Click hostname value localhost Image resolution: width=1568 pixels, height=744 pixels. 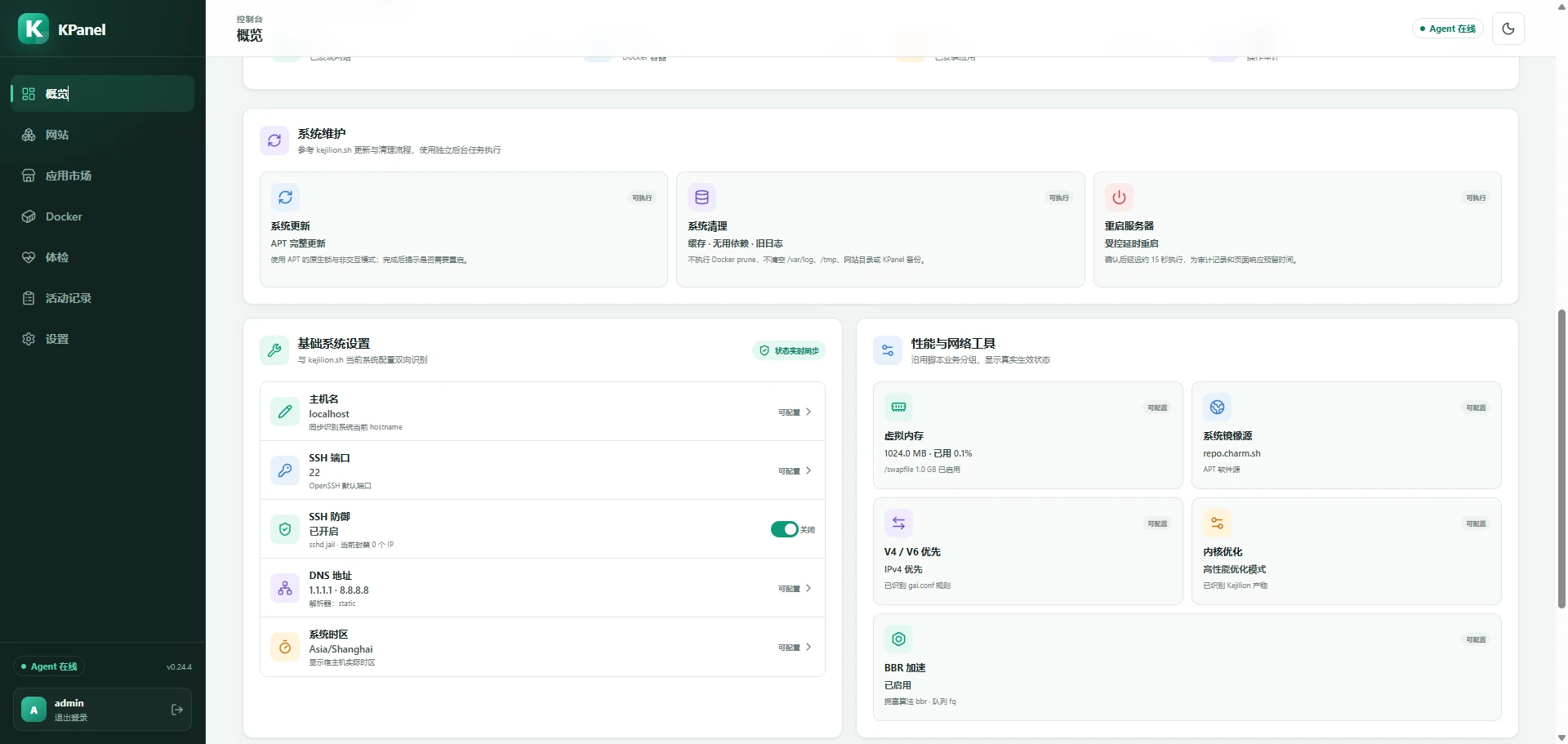(329, 414)
